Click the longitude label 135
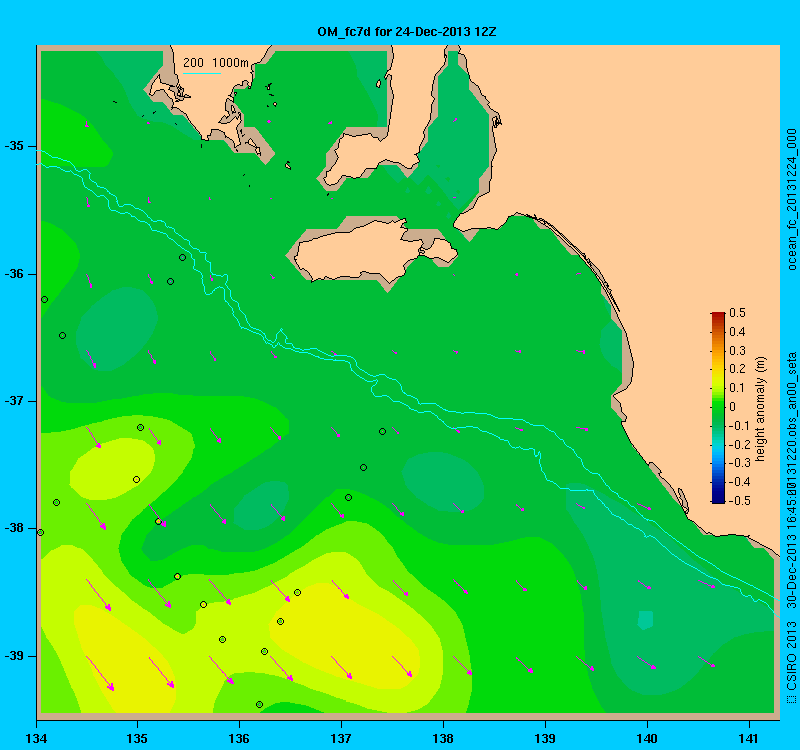 point(137,738)
